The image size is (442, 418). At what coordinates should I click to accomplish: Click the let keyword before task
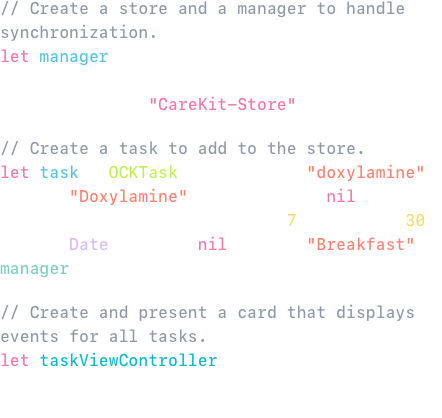click(x=15, y=173)
